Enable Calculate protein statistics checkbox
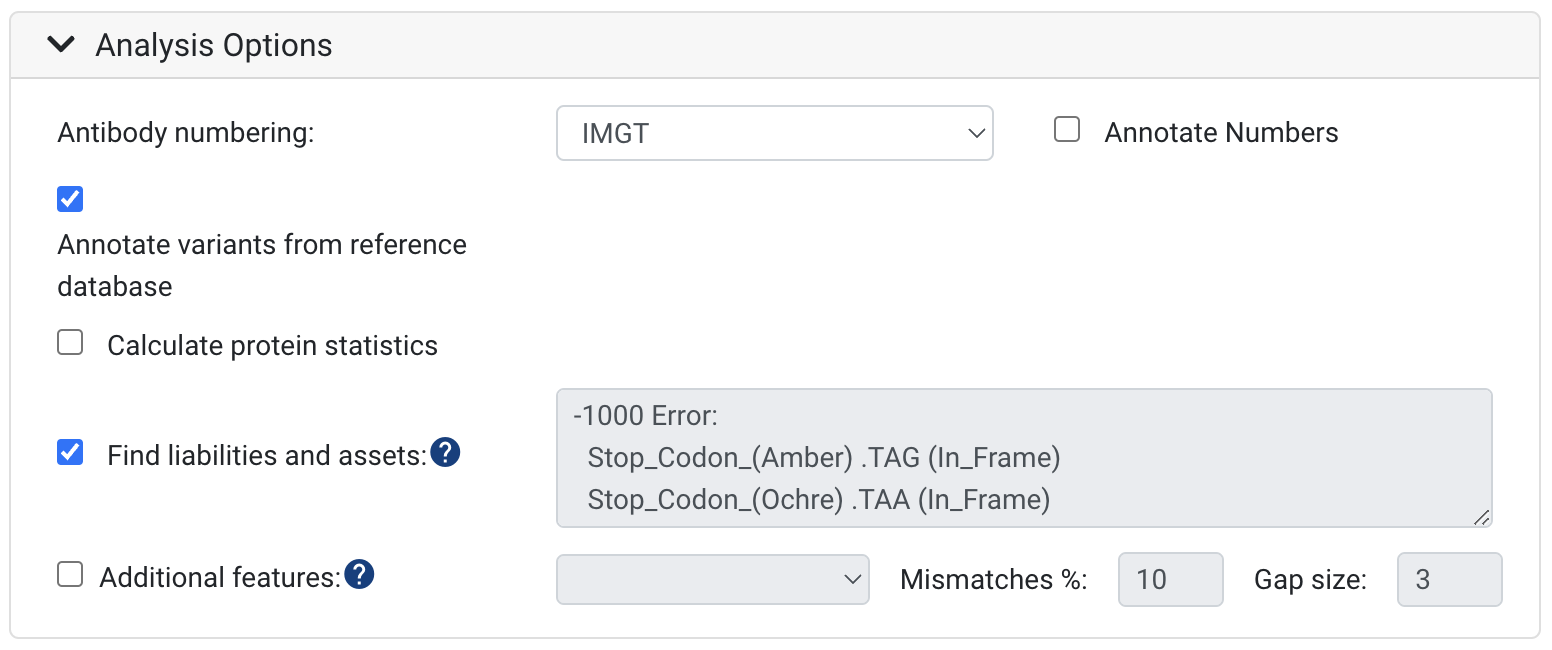 coord(70,343)
